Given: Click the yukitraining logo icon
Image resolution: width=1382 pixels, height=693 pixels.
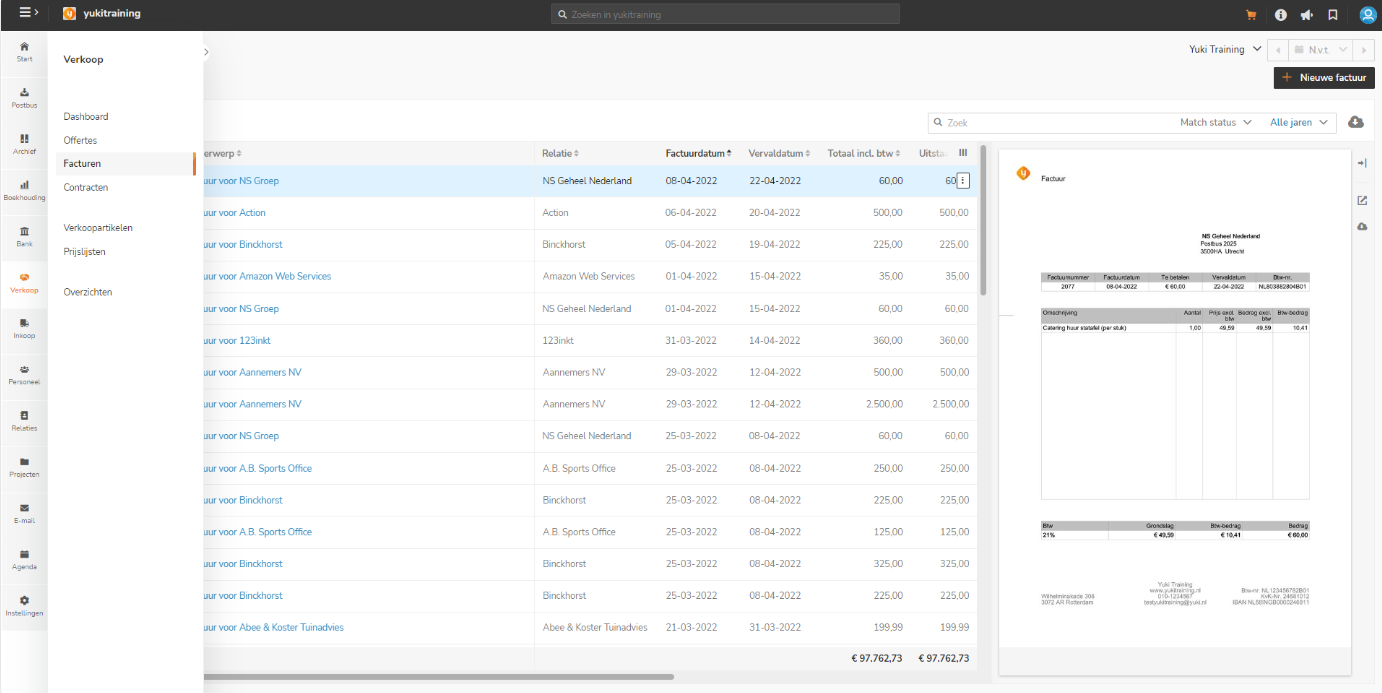Looking at the screenshot, I should coord(69,14).
